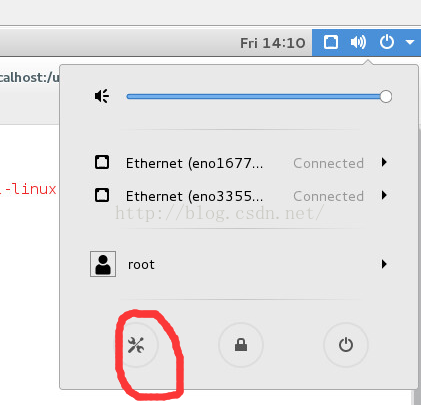Click the volume speaker icon in top bar

358,42
